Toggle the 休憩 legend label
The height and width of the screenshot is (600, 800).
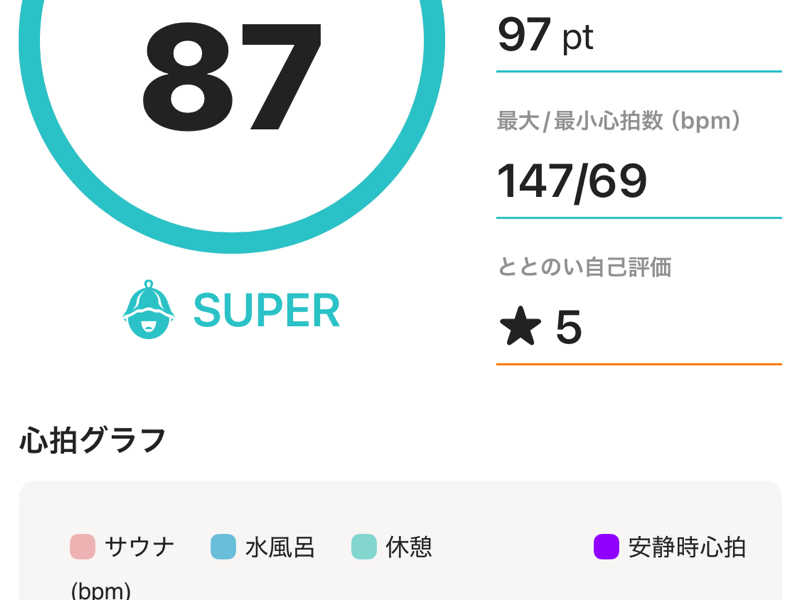409,547
